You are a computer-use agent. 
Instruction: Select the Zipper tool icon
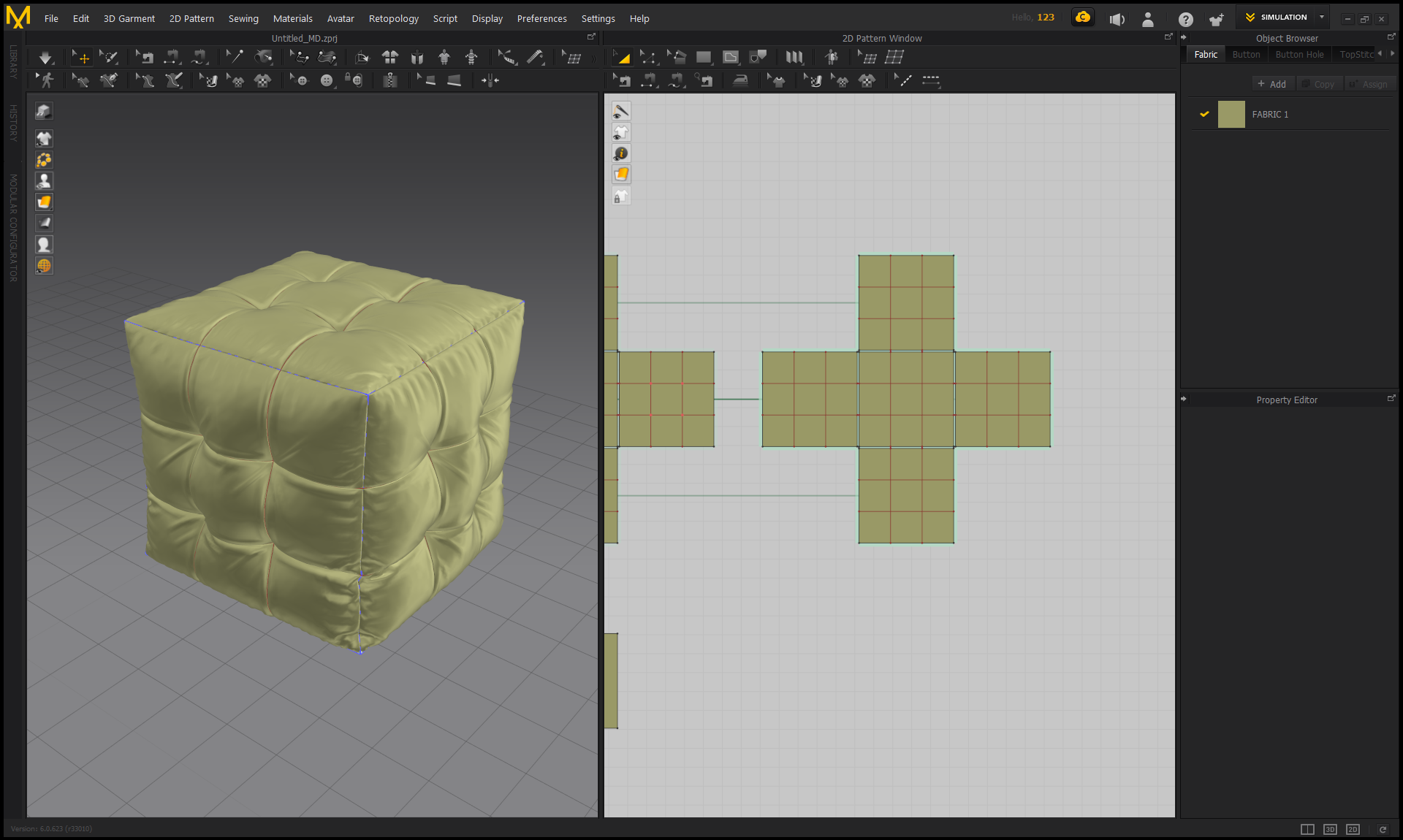pyautogui.click(x=390, y=80)
